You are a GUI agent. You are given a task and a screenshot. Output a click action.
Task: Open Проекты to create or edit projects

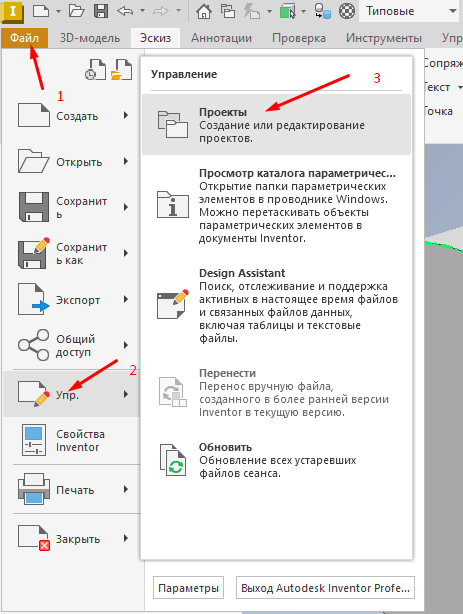point(276,125)
